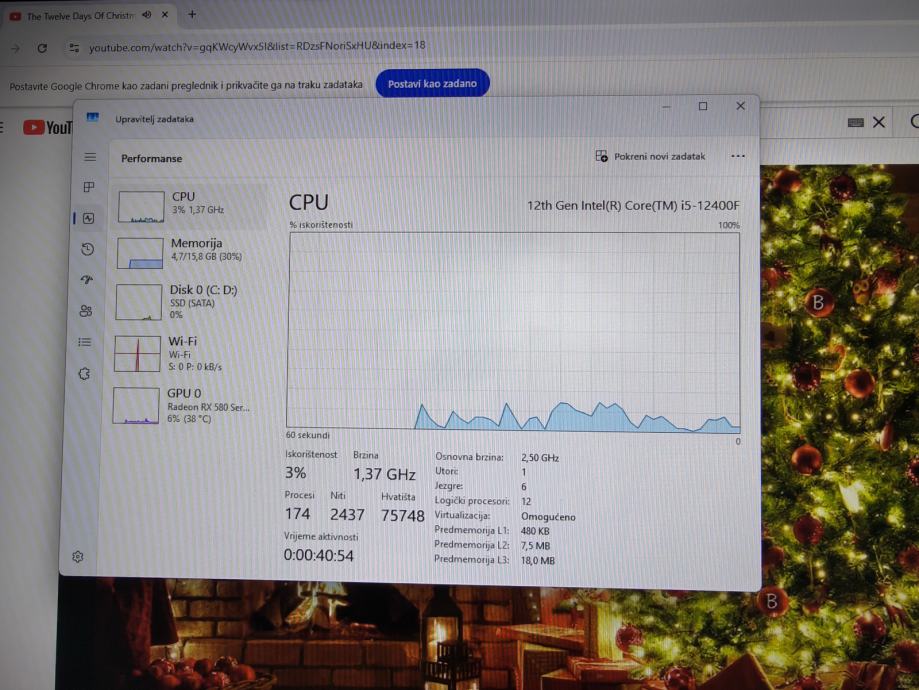Clear the YouTube search with X icon
919x690 pixels.
point(879,122)
